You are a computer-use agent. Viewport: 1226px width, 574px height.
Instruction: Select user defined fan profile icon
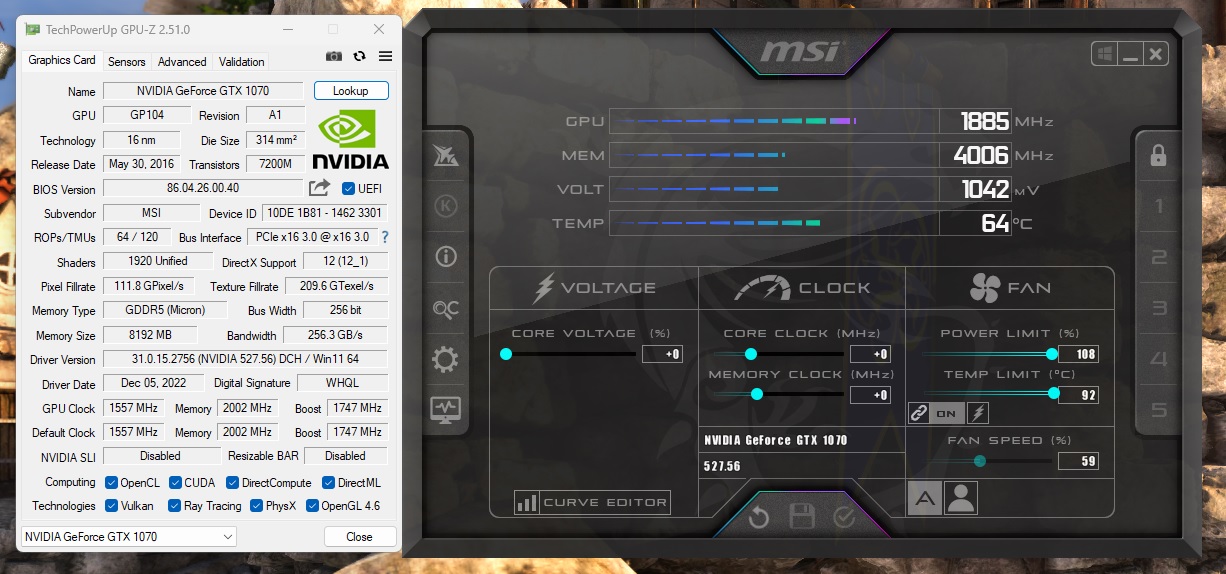click(x=960, y=498)
